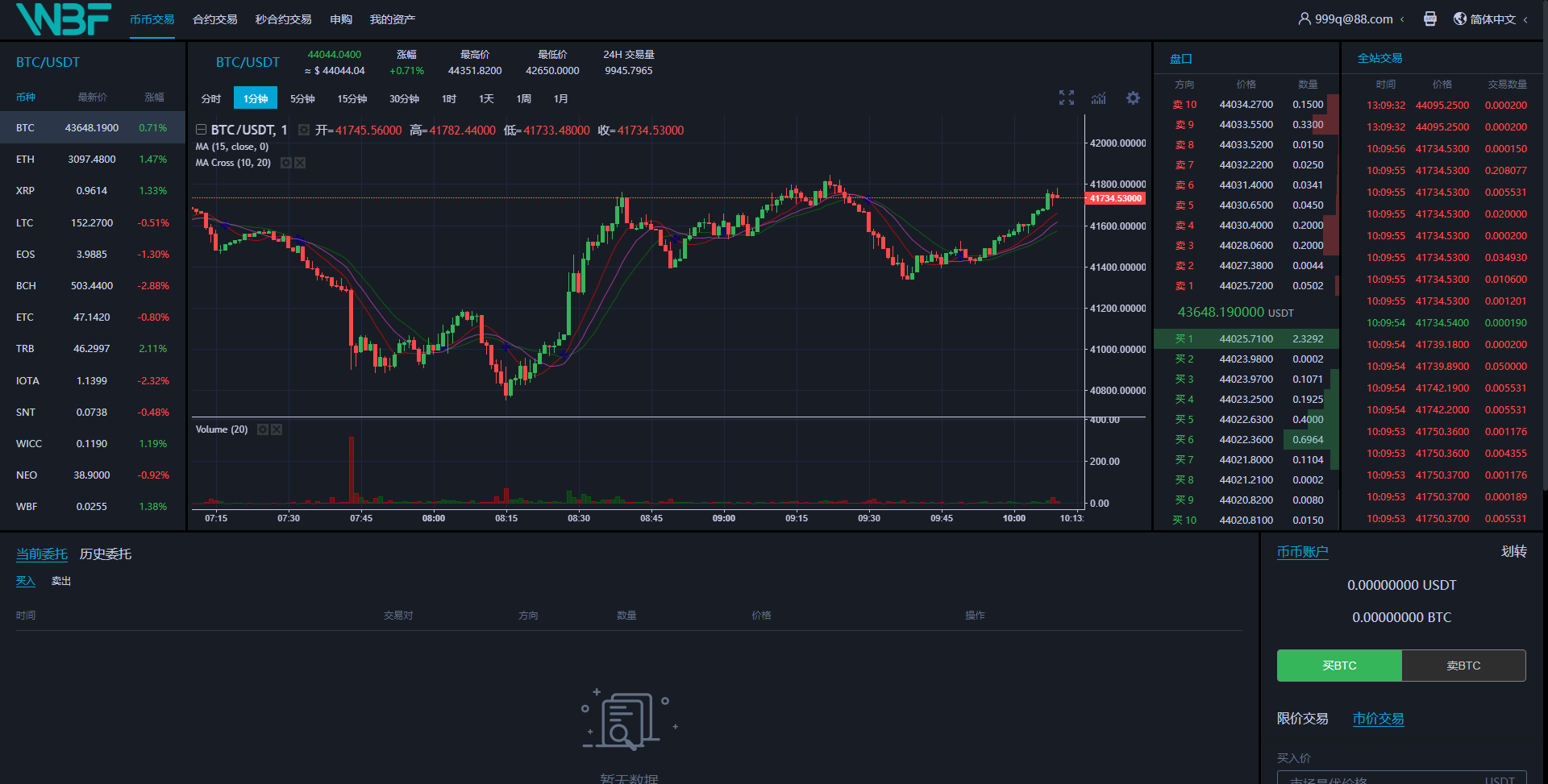
Task: Switch to the 买BTC buy mode
Action: [1339, 666]
